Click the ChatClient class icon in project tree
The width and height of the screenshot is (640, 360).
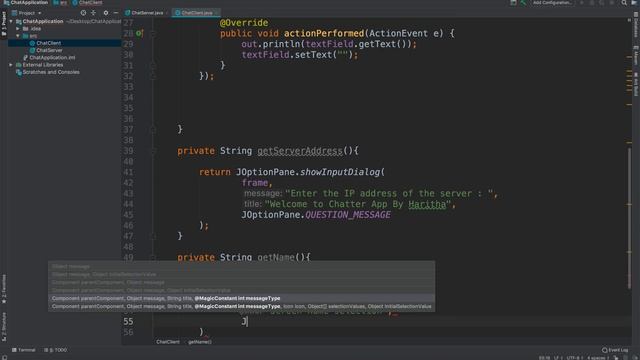click(x=32, y=43)
